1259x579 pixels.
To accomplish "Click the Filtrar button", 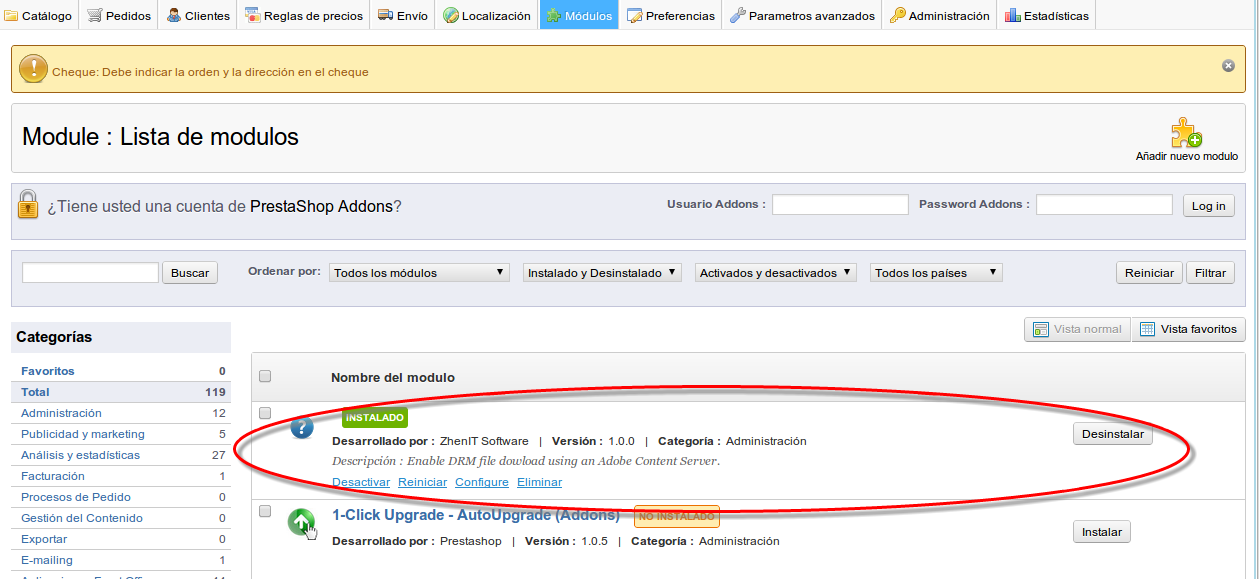I will point(1210,272).
